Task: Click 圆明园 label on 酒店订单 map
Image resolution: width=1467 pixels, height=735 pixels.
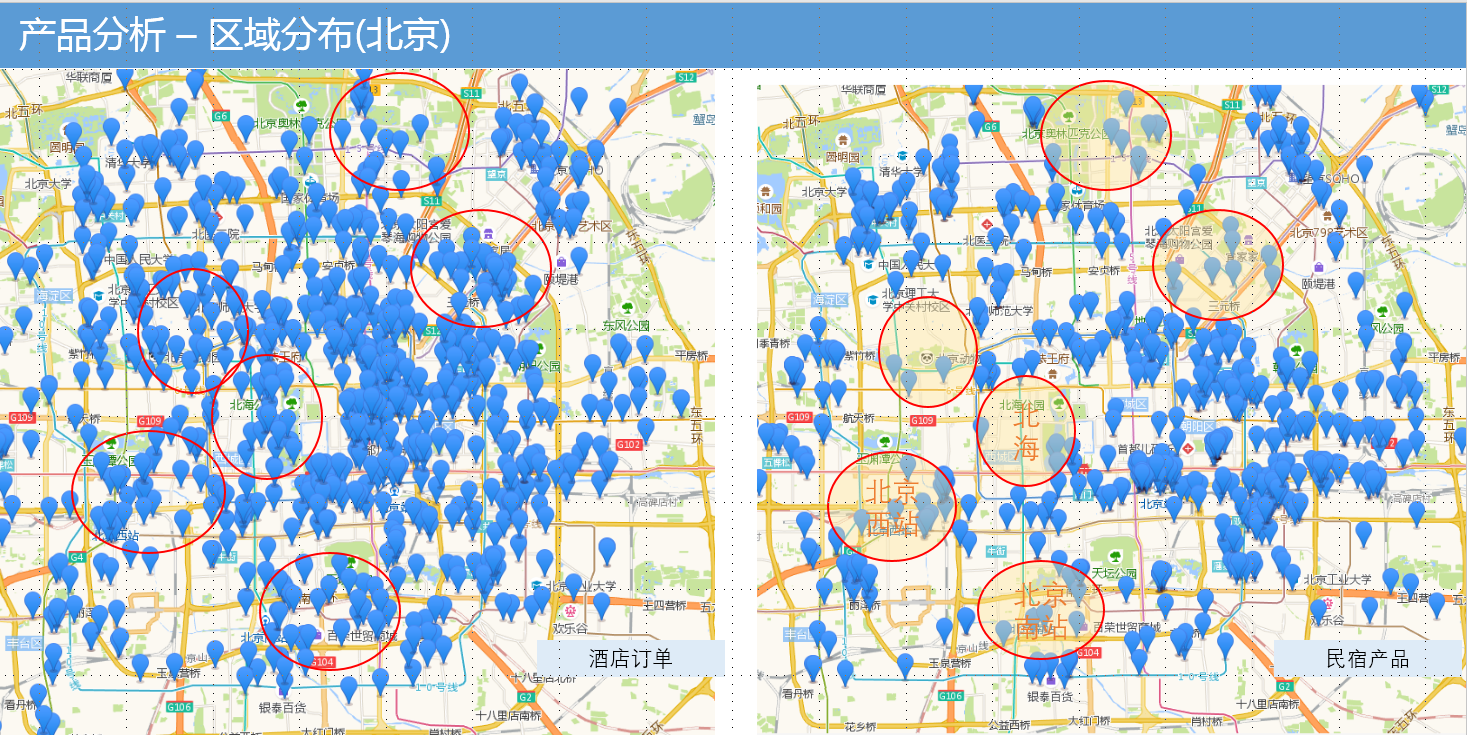Action: click(x=66, y=147)
